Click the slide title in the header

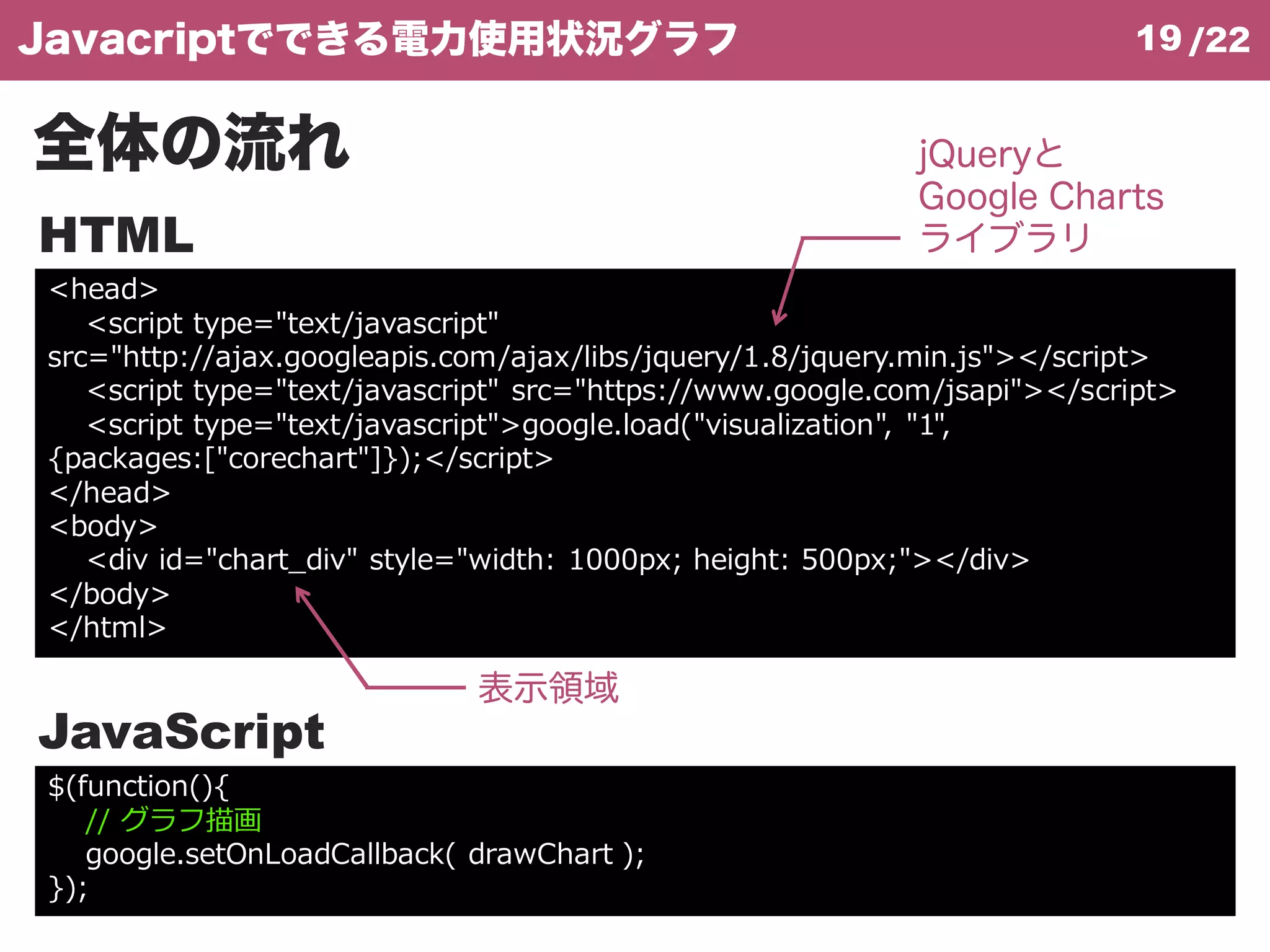point(377,40)
